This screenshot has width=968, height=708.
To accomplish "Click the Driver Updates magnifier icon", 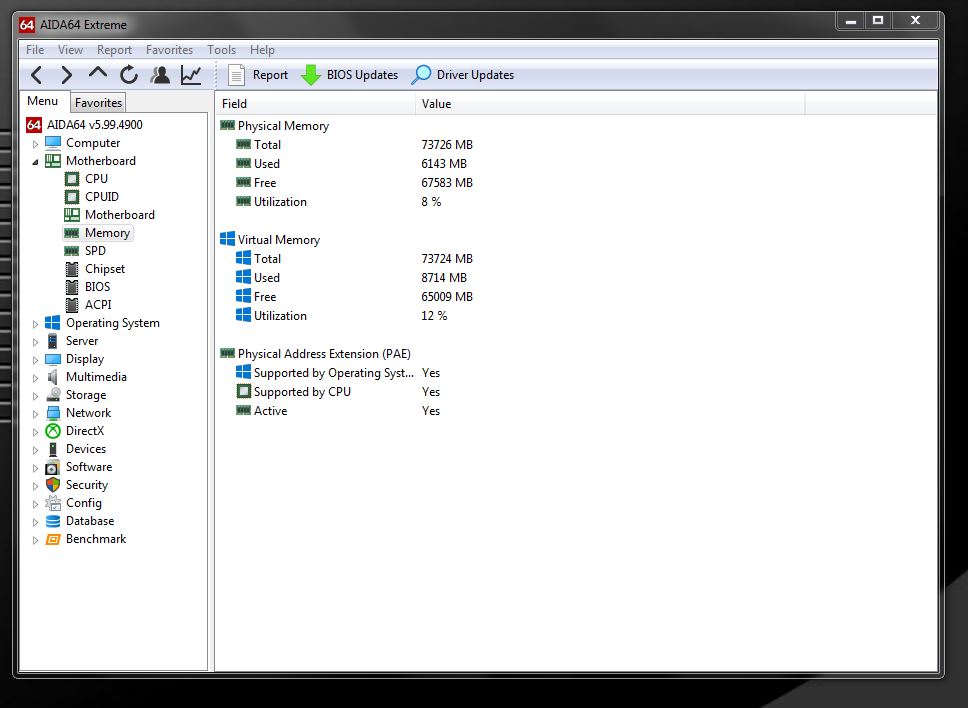I will pos(421,75).
